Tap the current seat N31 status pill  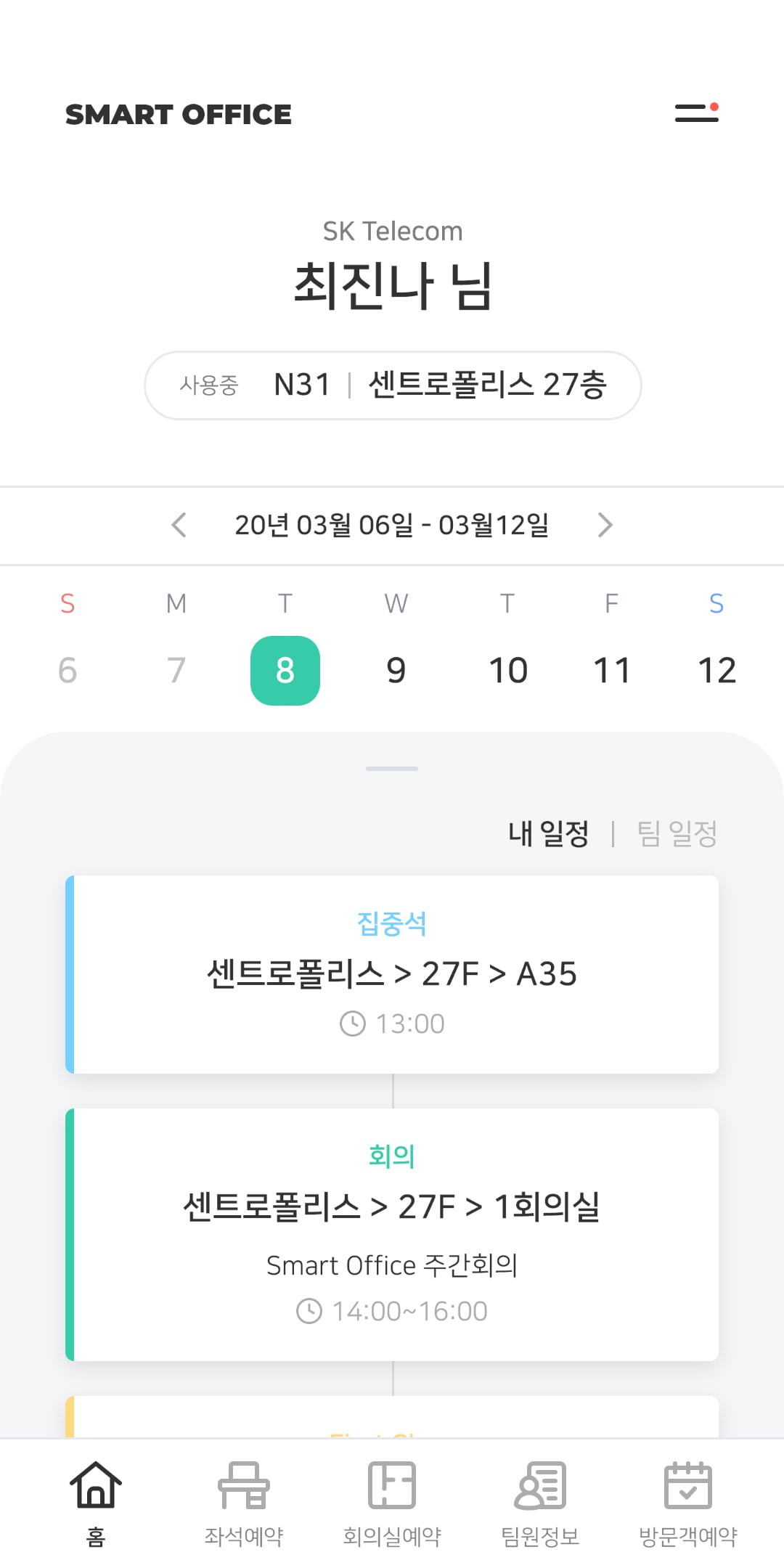[x=393, y=385]
